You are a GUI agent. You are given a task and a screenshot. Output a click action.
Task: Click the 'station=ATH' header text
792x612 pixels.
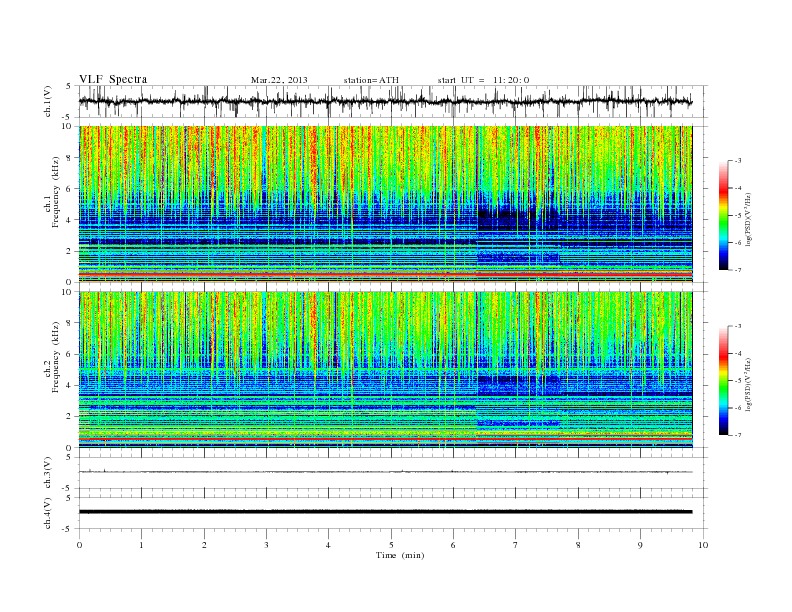click(371, 80)
